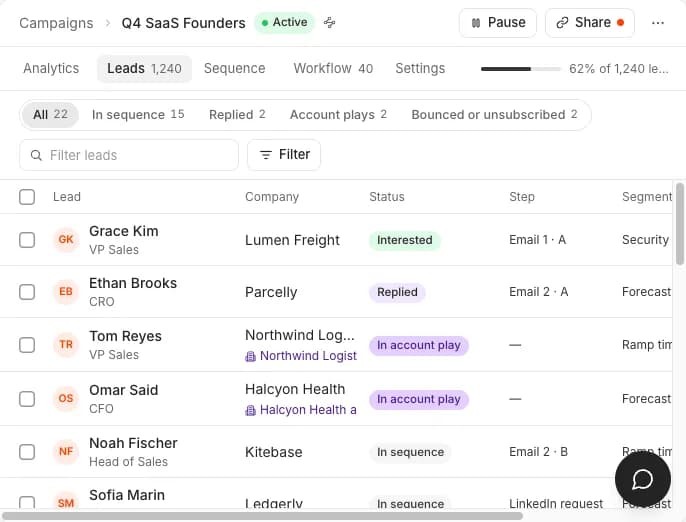Click In account play badge for Tom Reyes
Viewport: 686px width, 522px height.
pos(419,345)
